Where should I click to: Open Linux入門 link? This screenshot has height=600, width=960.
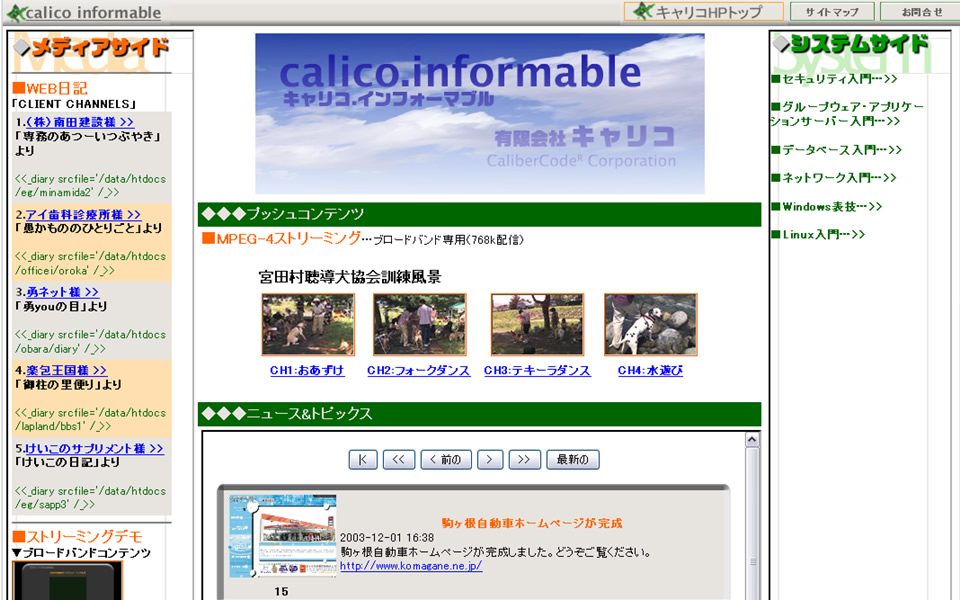818,234
